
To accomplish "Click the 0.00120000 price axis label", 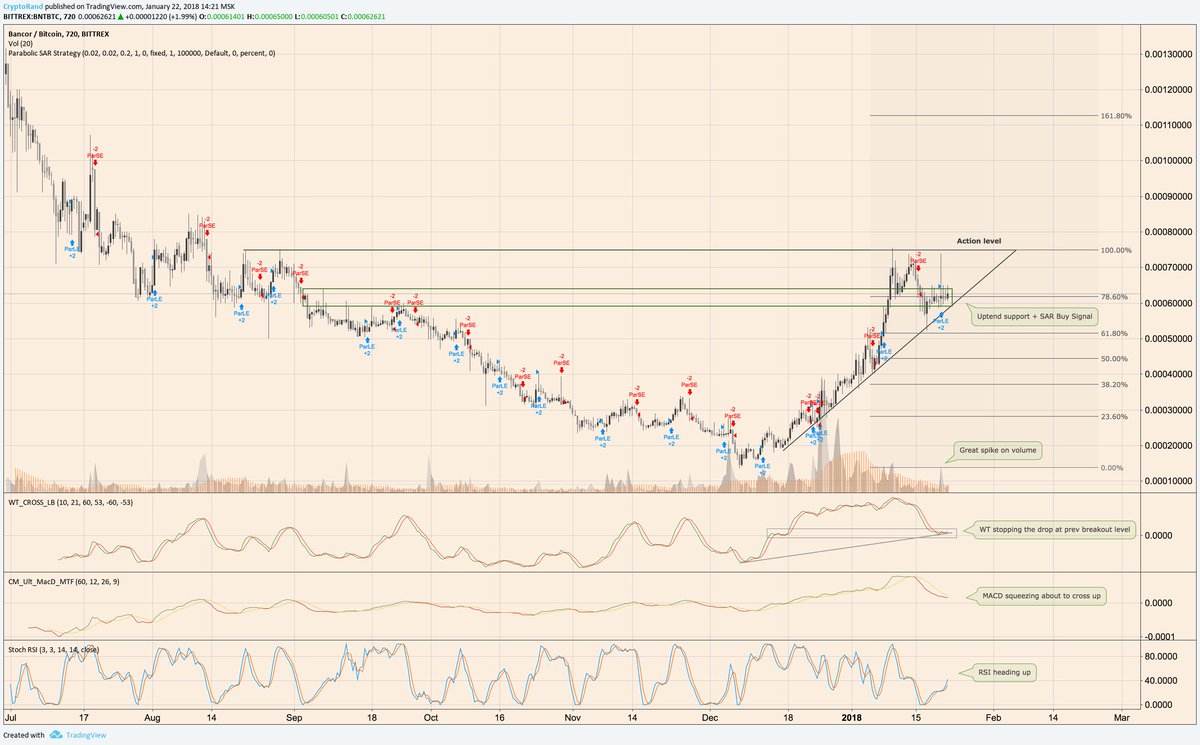I will (1170, 90).
